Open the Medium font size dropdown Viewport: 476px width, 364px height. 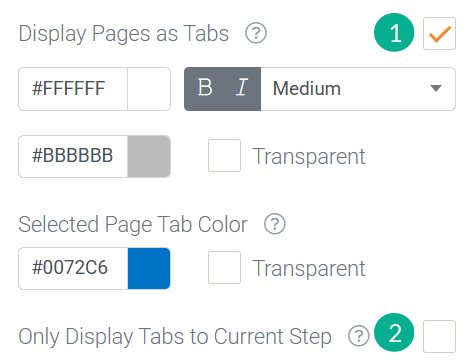(358, 89)
